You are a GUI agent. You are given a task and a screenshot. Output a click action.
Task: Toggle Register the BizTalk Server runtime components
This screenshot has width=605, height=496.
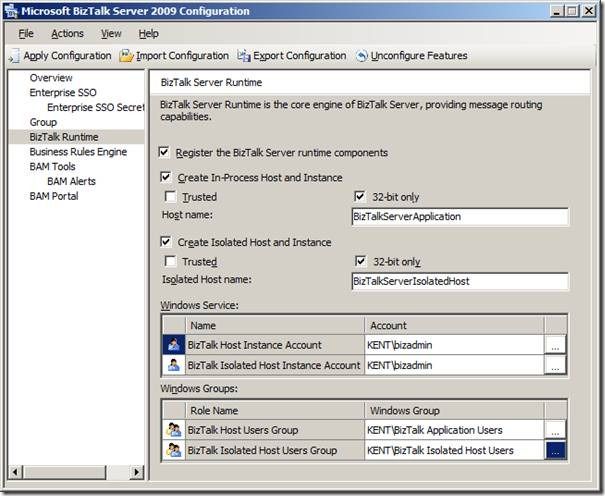coord(164,152)
